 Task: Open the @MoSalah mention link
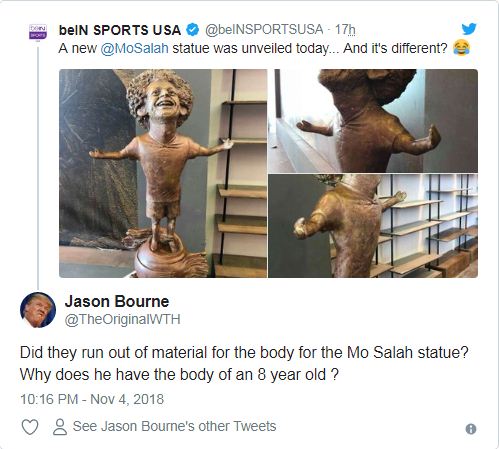pos(134,49)
